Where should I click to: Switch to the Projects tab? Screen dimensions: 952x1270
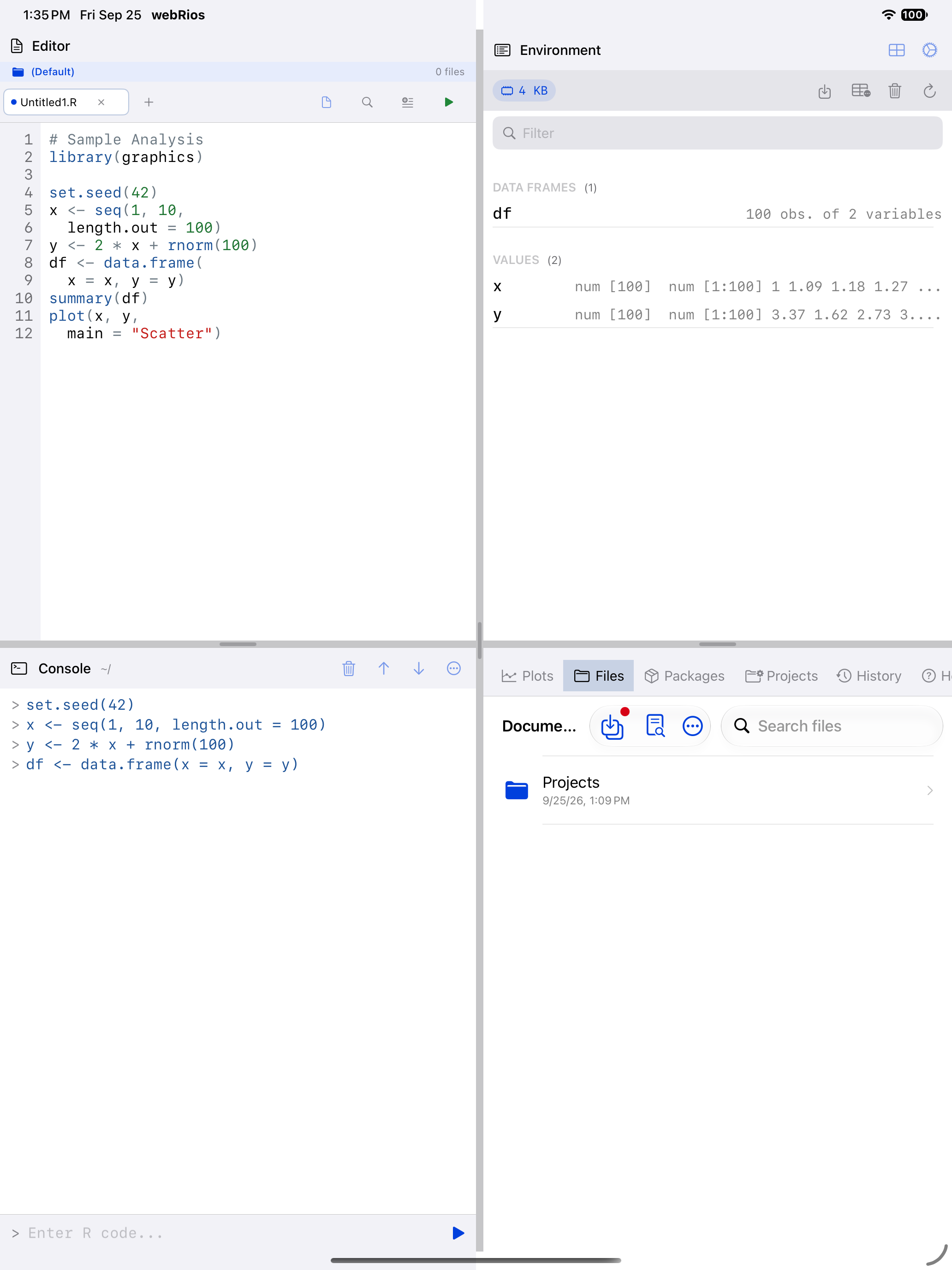coord(781,676)
